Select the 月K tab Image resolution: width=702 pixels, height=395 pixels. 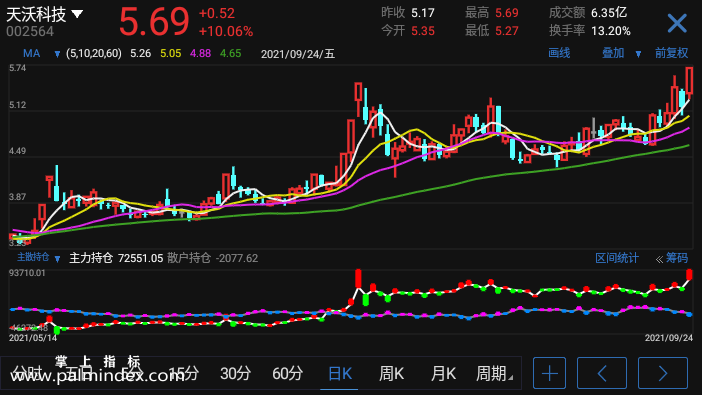(443, 373)
